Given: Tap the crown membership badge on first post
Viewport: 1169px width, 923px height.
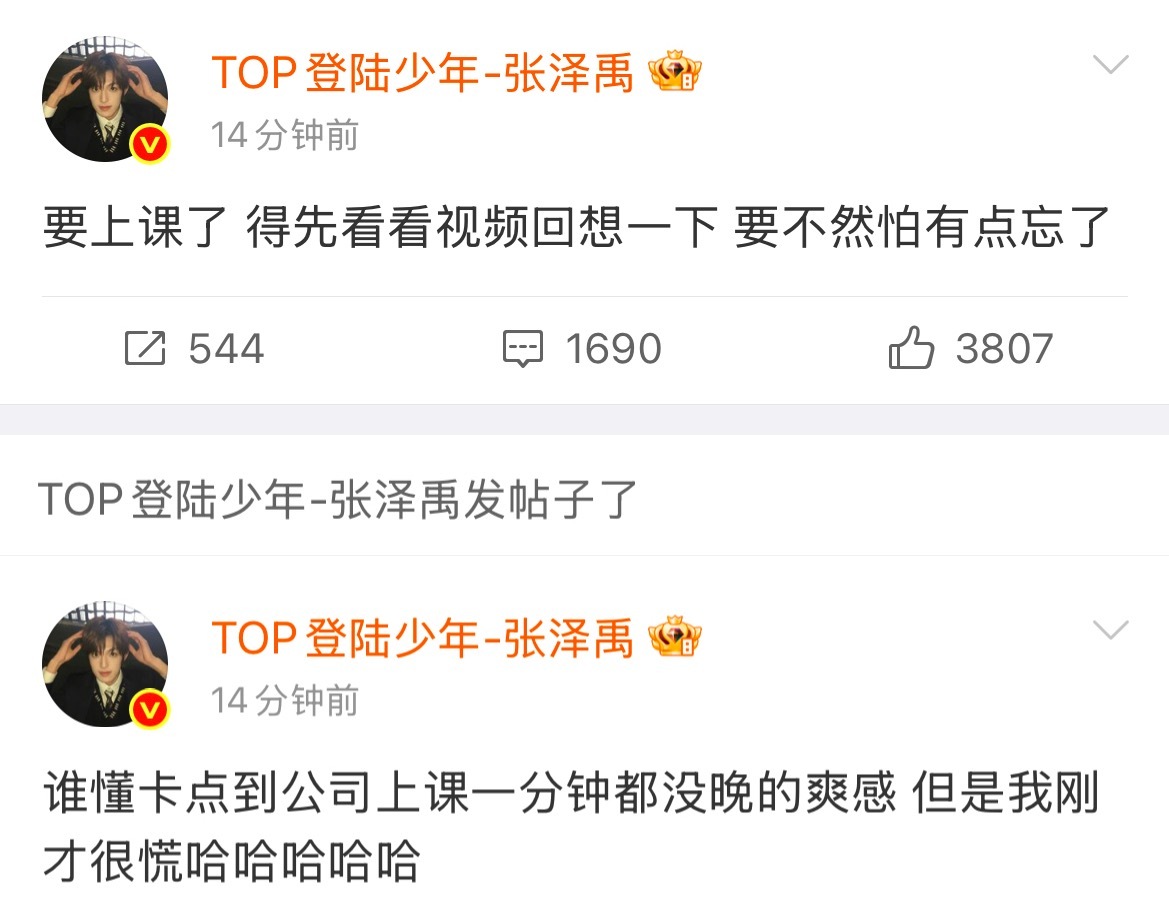Looking at the screenshot, I should 675,72.
